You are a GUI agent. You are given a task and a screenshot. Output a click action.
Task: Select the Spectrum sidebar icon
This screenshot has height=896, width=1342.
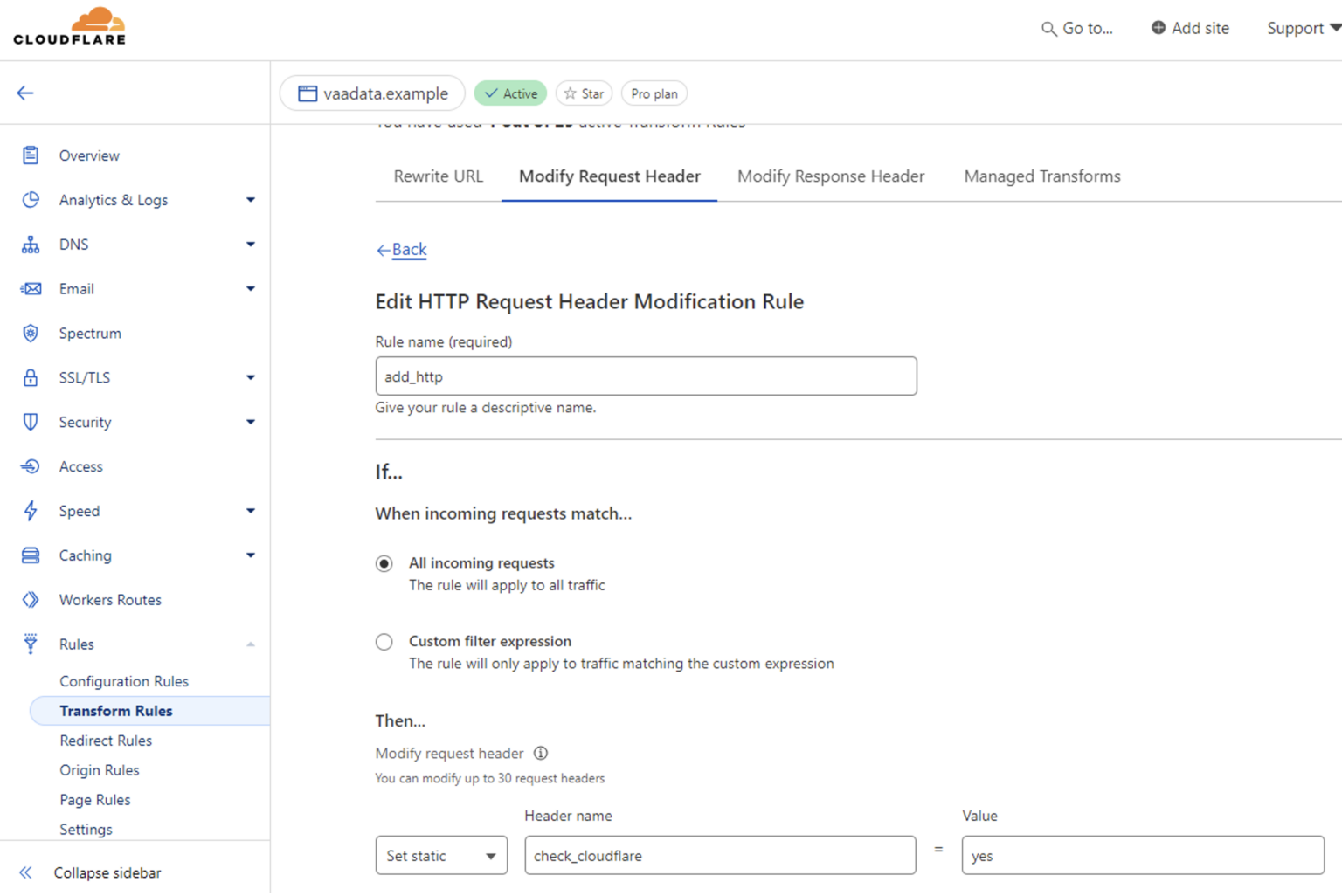[31, 333]
